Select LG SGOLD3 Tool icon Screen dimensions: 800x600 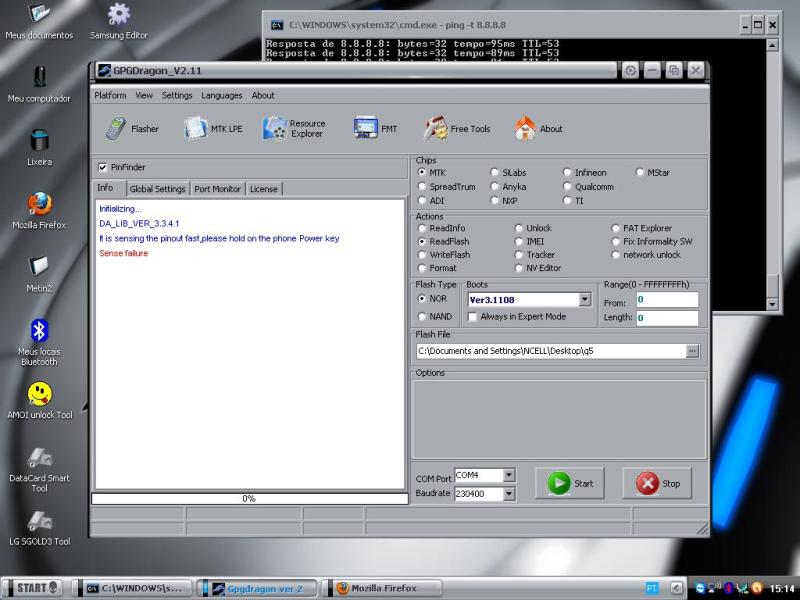coord(39,527)
